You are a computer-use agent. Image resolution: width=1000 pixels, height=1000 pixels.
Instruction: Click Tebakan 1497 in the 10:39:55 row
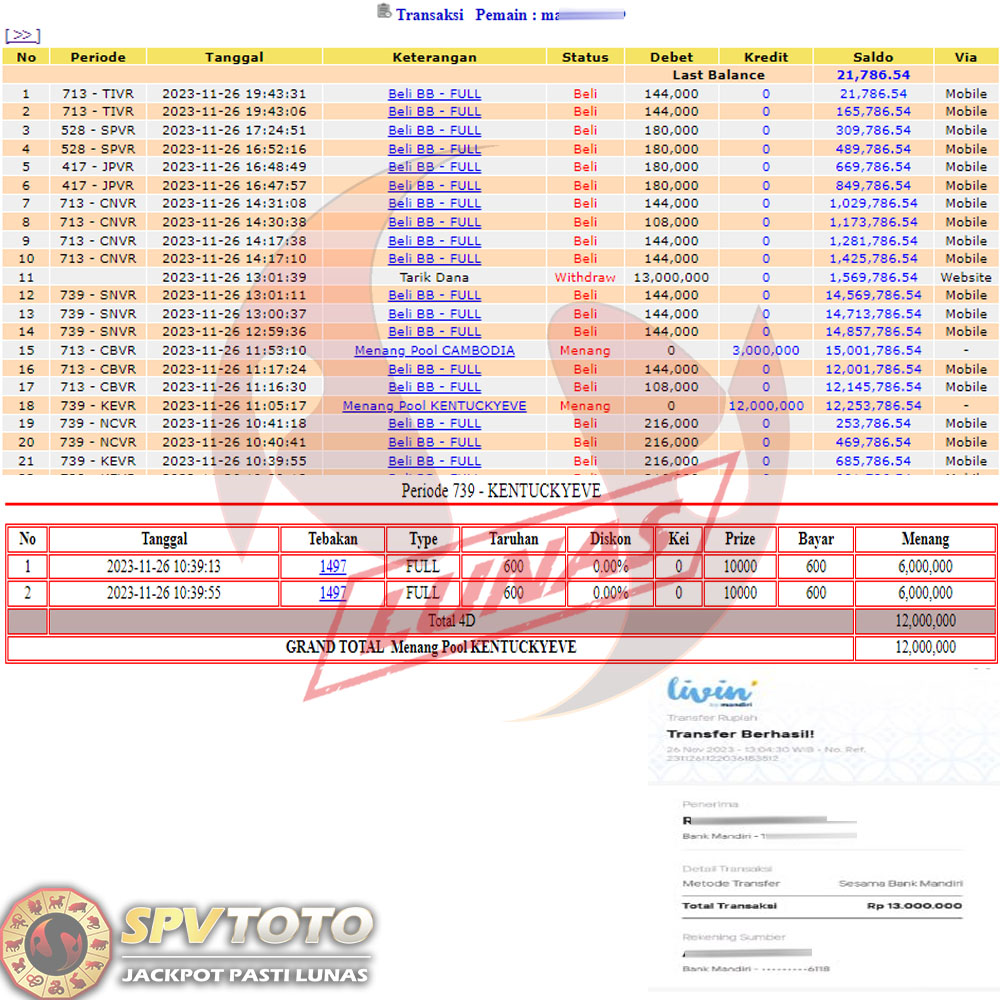pos(333,592)
